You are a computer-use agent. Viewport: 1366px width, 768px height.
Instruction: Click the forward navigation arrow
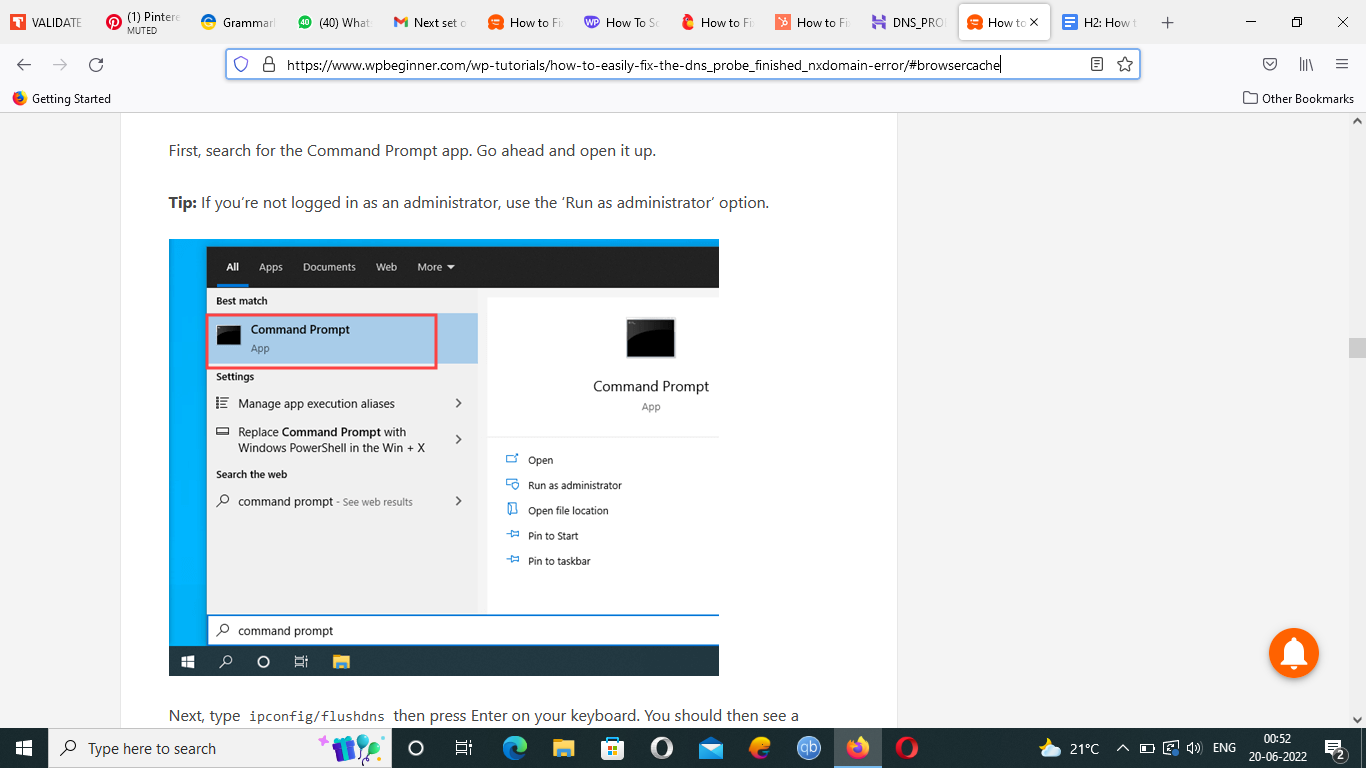click(x=60, y=64)
